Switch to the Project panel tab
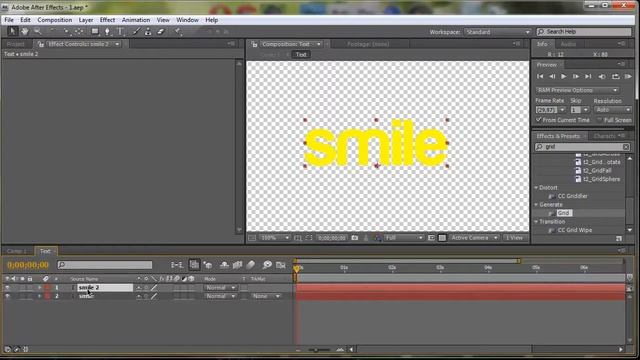Viewport: 640px width, 360px height. (16, 44)
